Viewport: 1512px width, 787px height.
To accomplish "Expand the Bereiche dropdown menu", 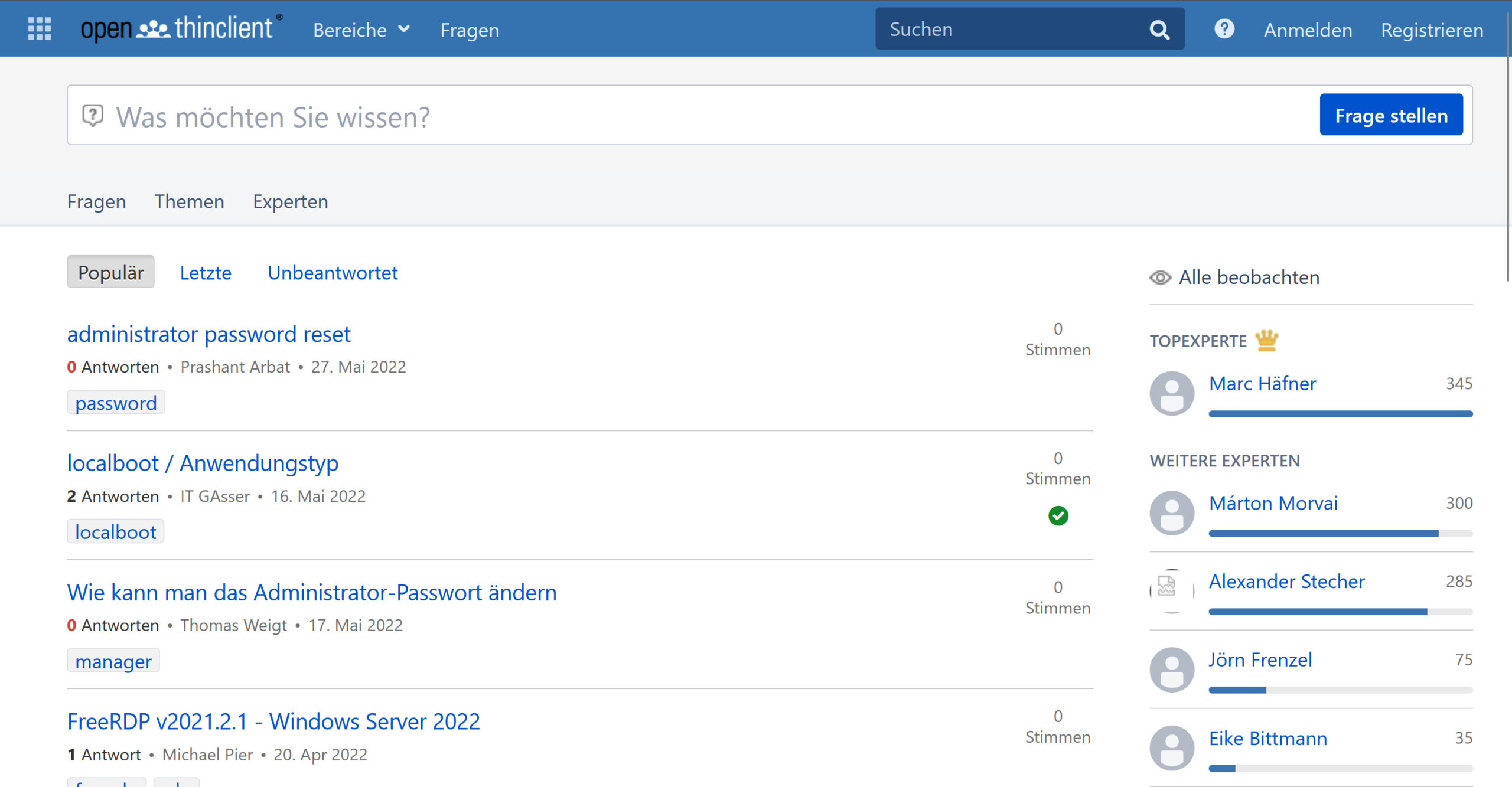I will tap(362, 29).
